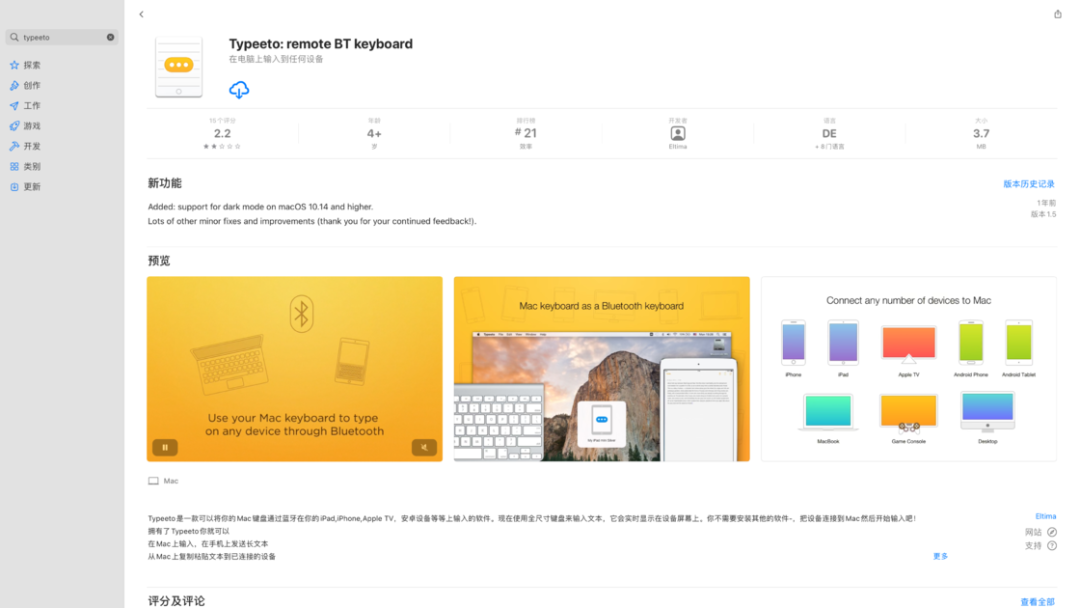
Task: Click the Typeeto: remote BT keyboard title
Action: pos(321,43)
